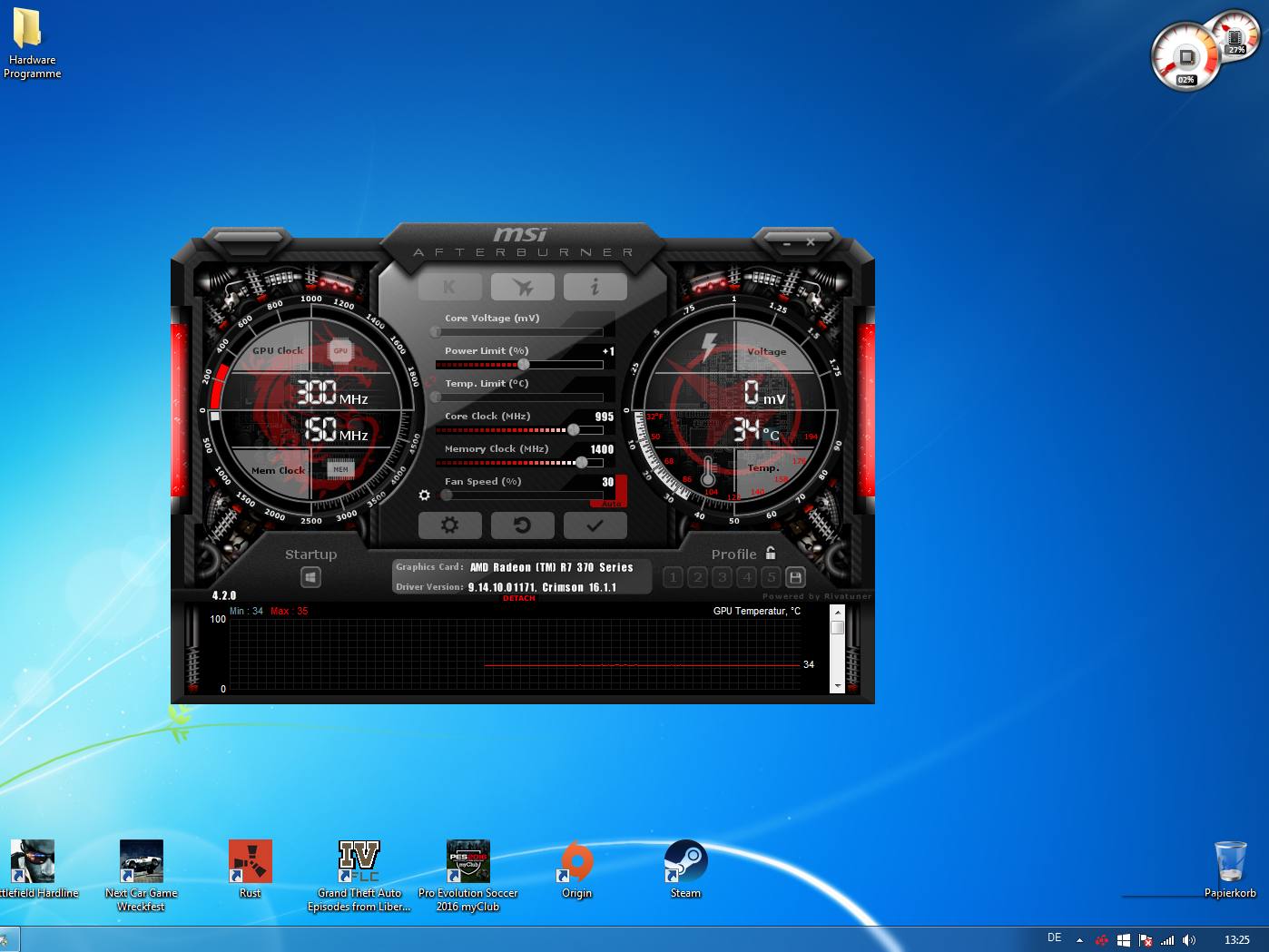Open Afterburner settings gear button
The width and height of the screenshot is (1269, 952).
449,525
